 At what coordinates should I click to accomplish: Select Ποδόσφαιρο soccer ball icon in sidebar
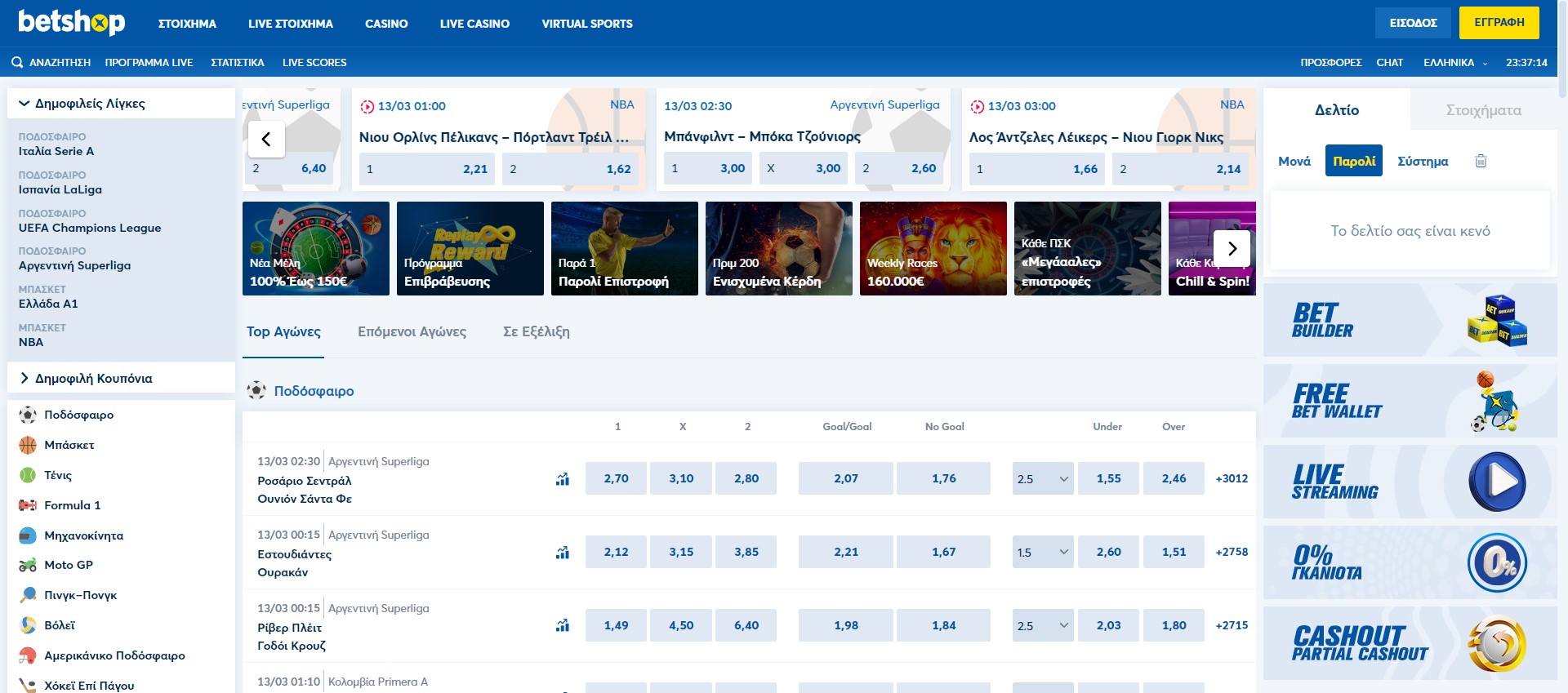(28, 415)
